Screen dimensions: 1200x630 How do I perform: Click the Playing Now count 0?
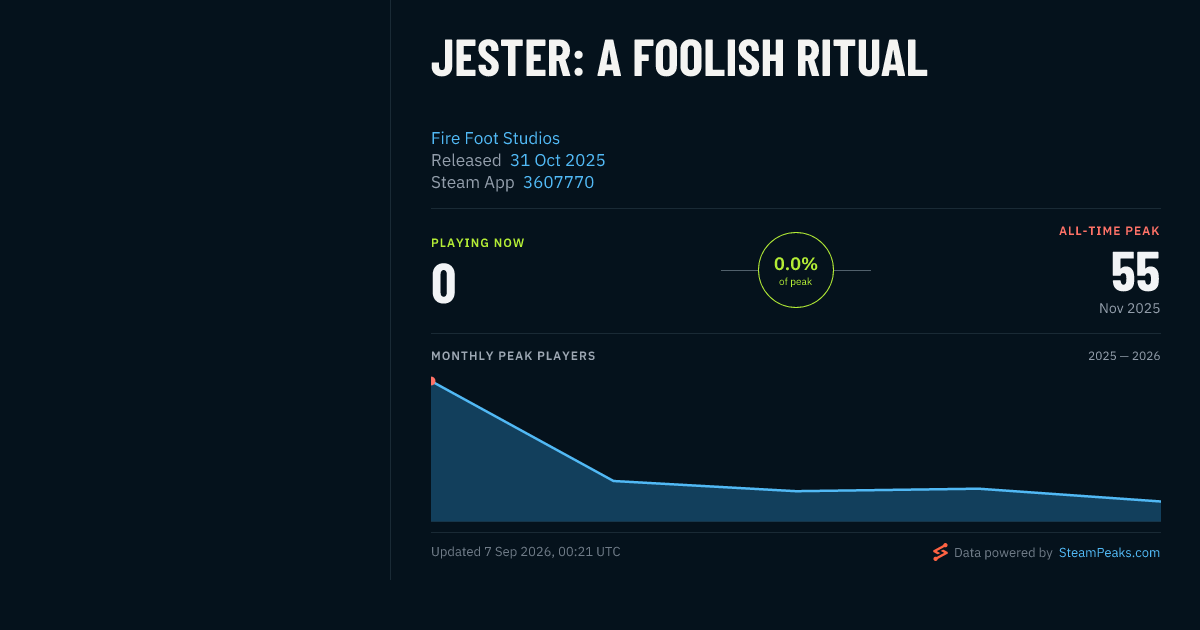(x=444, y=283)
